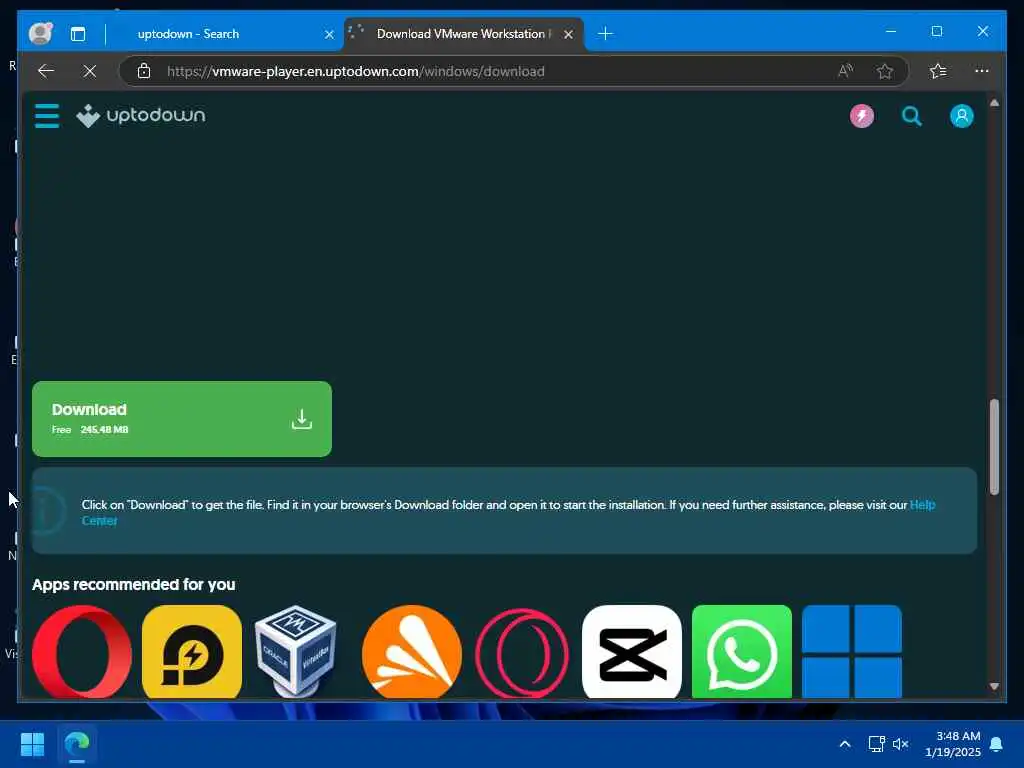
Task: Click the scrollbar down arrow
Action: pos(994,686)
